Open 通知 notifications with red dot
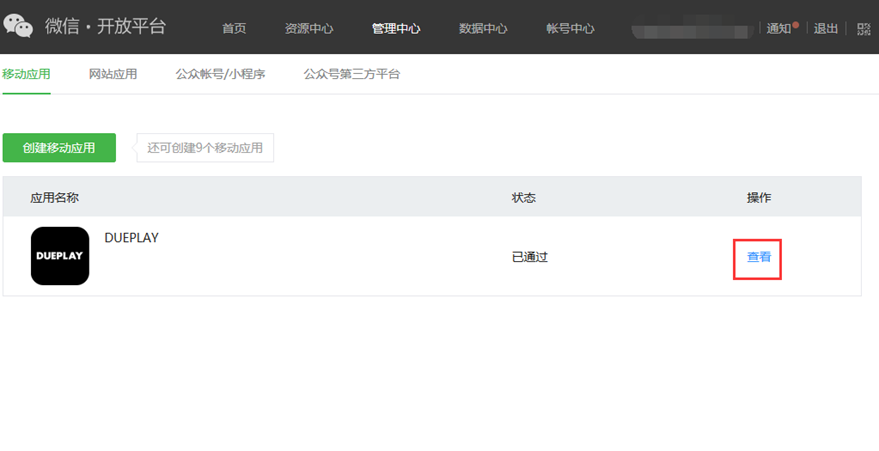This screenshot has width=879, height=451. (x=781, y=28)
